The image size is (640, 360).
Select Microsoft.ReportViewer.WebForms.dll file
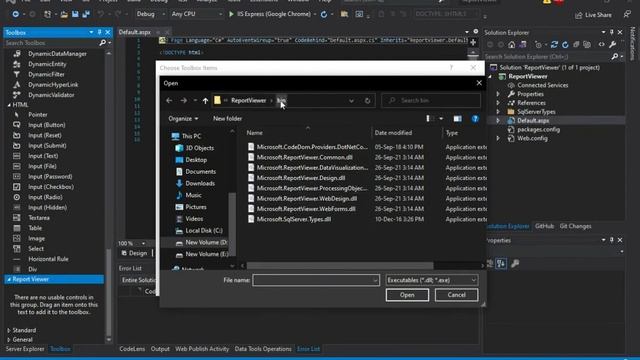pyautogui.click(x=306, y=209)
